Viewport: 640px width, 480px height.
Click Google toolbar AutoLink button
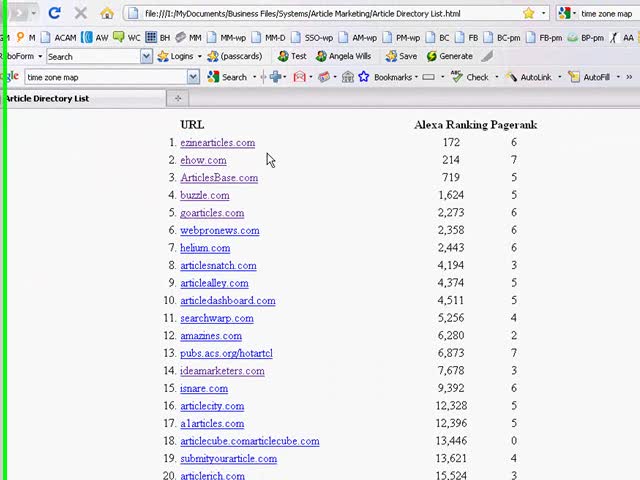pos(529,77)
